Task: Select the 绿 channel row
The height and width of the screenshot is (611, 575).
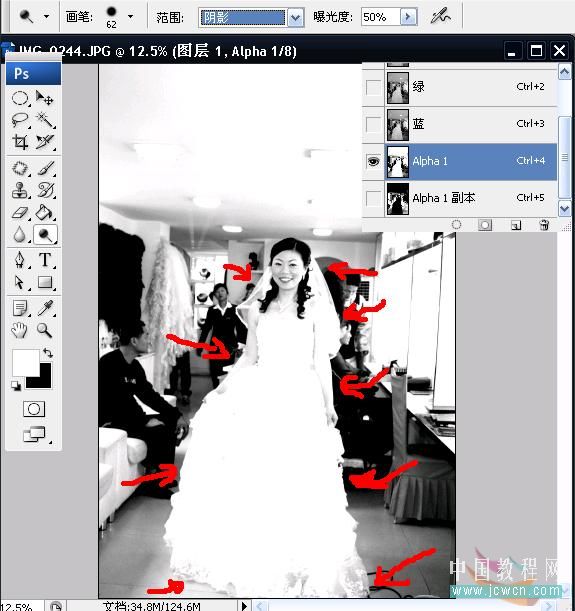Action: click(x=460, y=87)
